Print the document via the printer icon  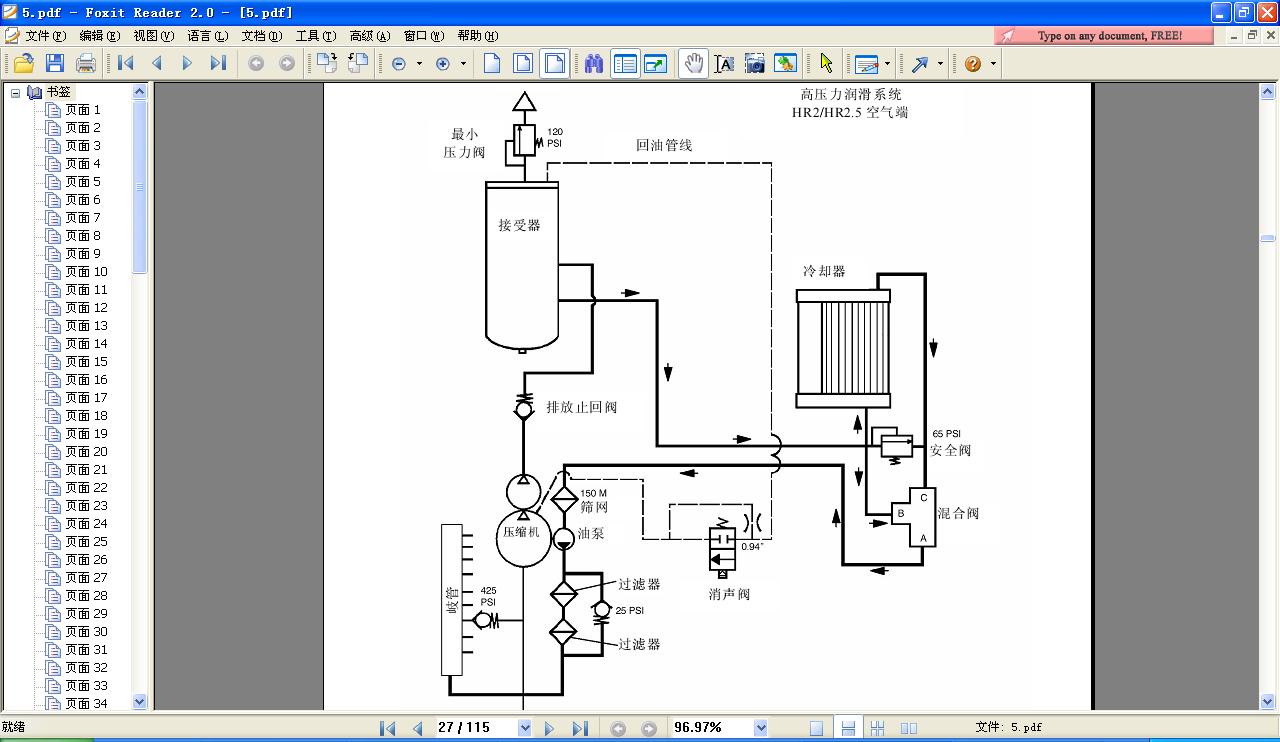pyautogui.click(x=85, y=63)
